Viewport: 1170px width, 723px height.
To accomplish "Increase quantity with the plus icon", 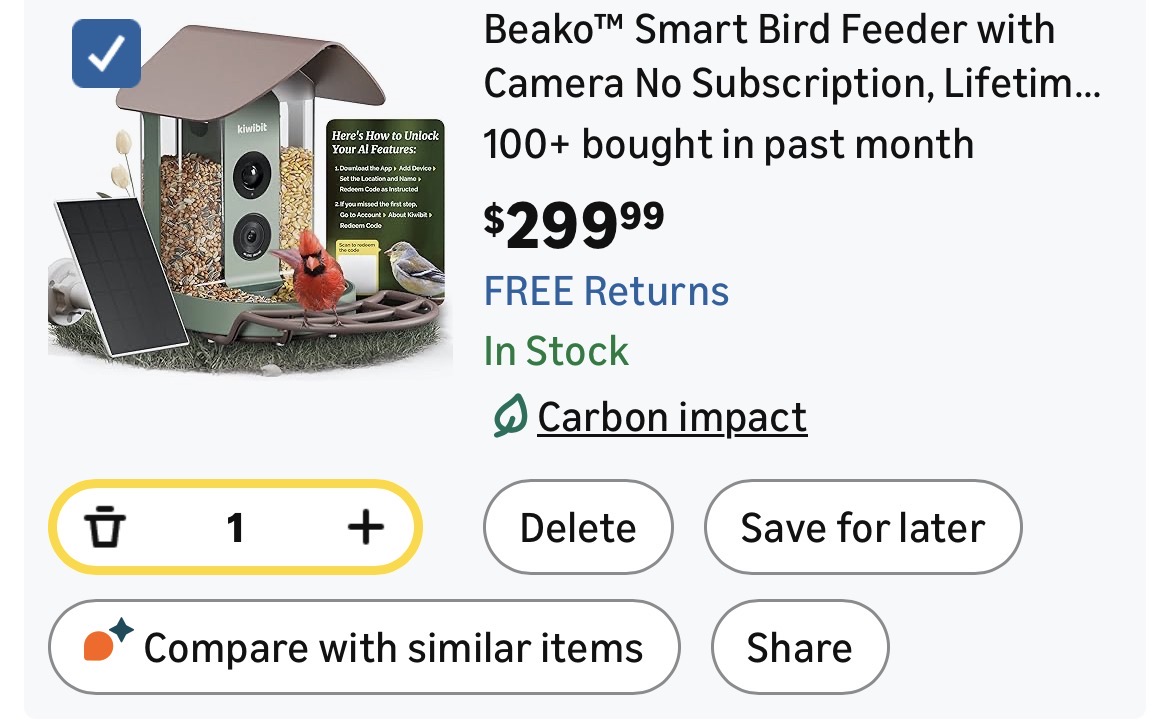I will point(365,527).
